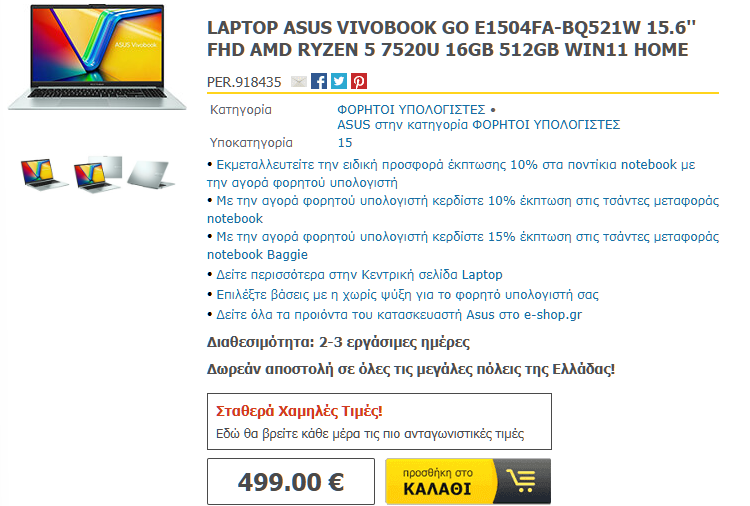Select the first front-view laptop thumbnail
The width and height of the screenshot is (750, 506).
[x=43, y=174]
